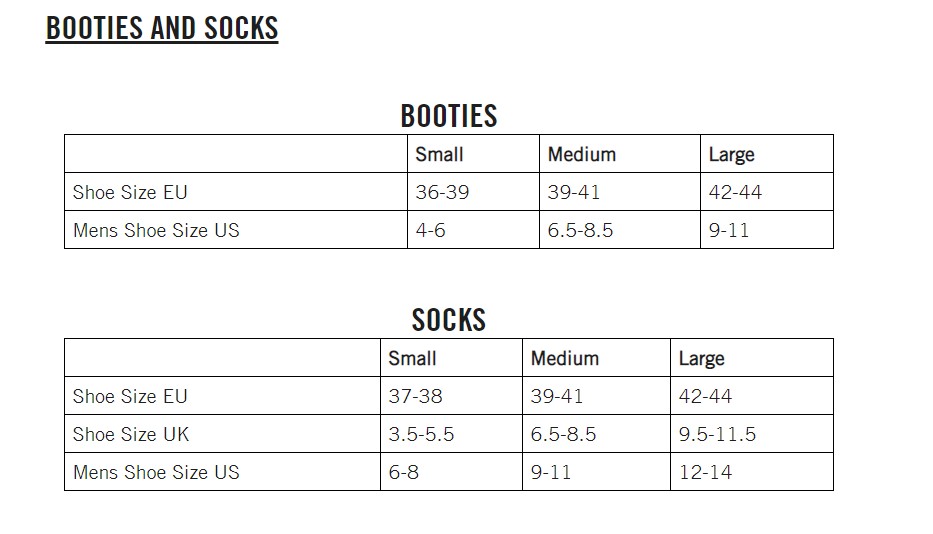Click the 6.5-8.5 cell in the Booties table
The height and width of the screenshot is (534, 933).
click(x=580, y=230)
